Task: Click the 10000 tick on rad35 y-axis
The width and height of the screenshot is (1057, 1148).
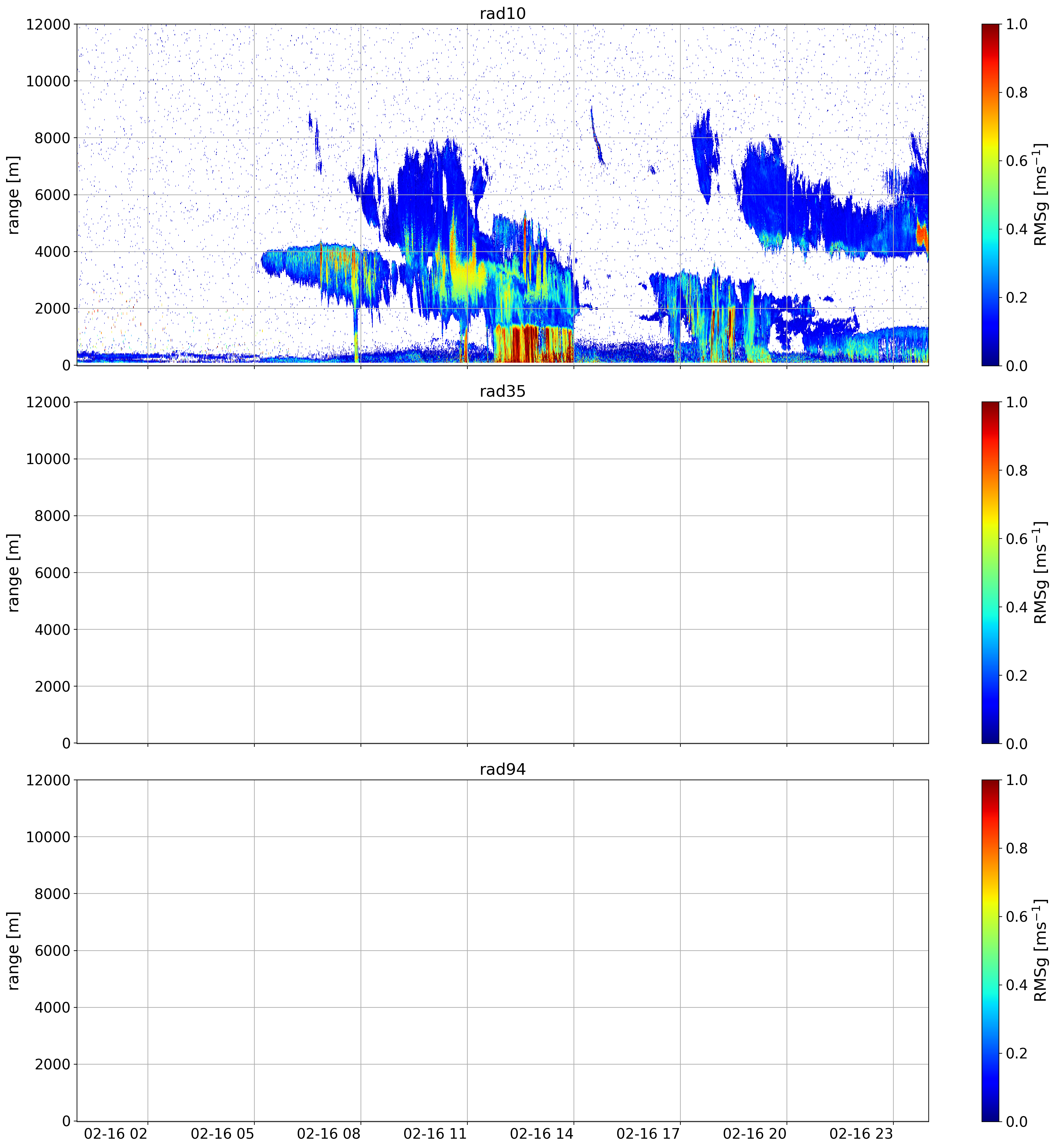Action: point(48,459)
